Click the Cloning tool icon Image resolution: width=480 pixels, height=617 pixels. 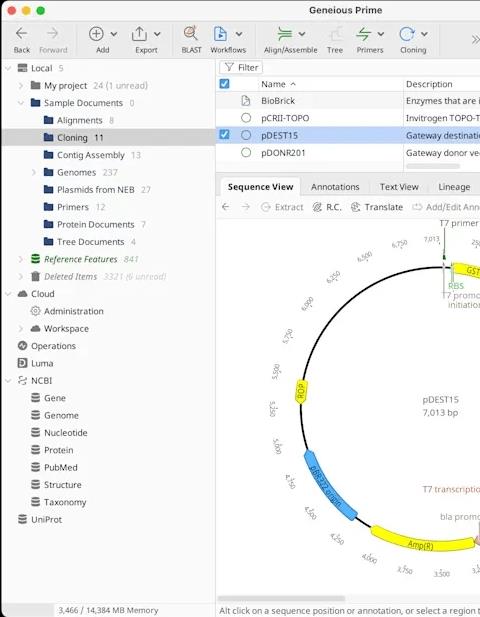(x=407, y=34)
